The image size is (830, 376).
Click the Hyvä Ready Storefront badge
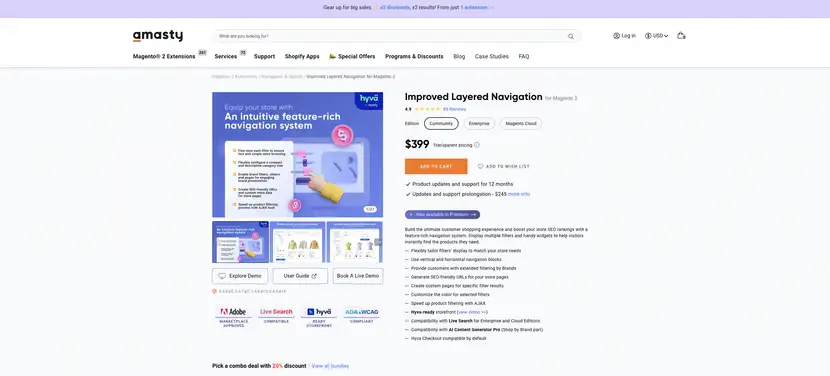point(319,316)
